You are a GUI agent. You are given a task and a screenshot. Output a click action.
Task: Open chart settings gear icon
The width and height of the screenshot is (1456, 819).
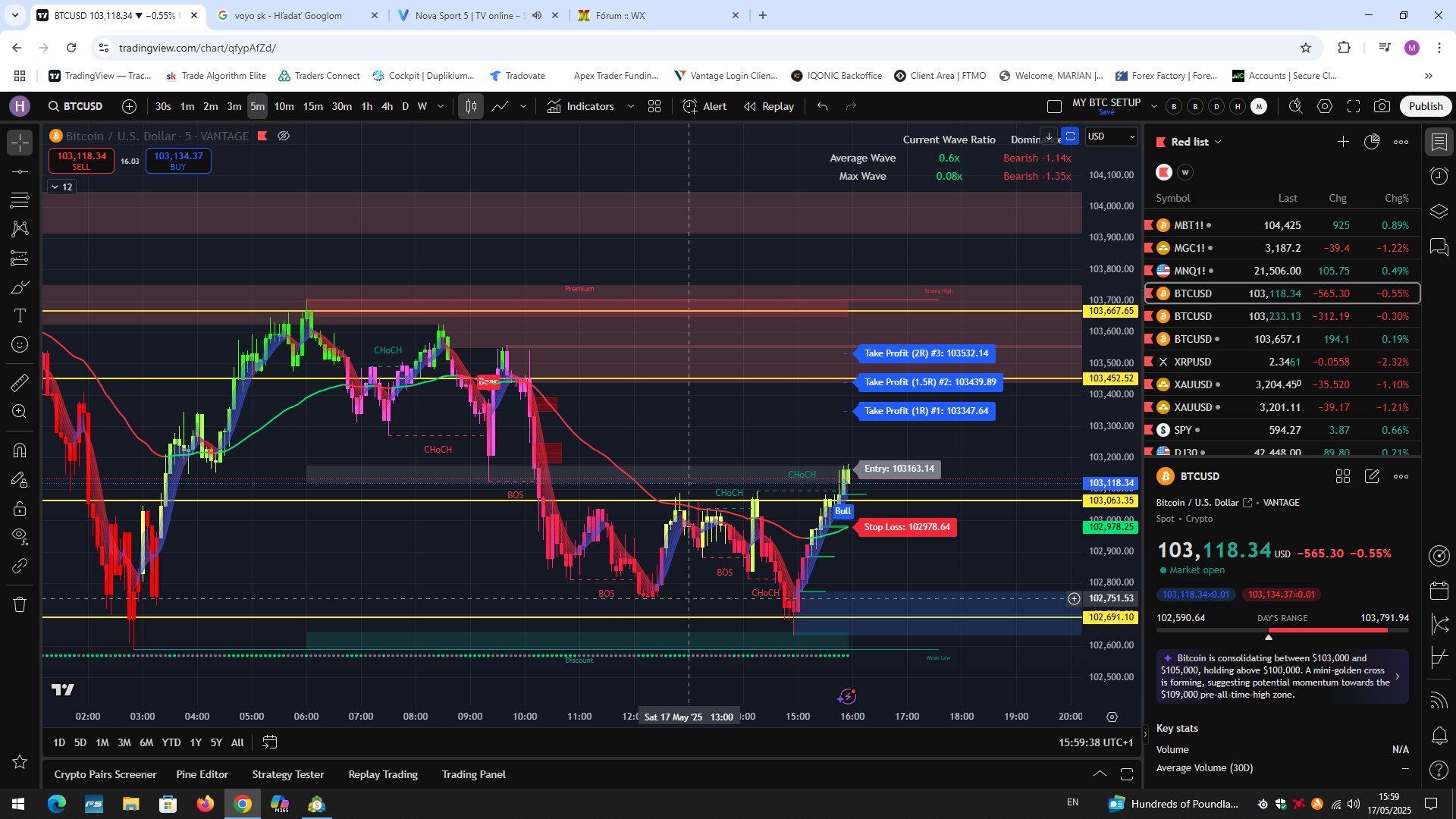1325,106
